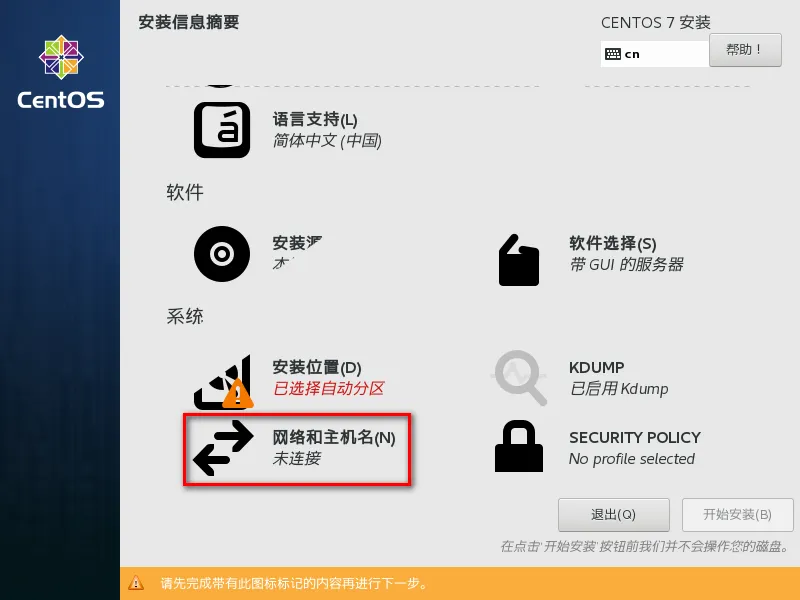
Task: Click the CentOS logo in the sidebar
Action: (61, 72)
